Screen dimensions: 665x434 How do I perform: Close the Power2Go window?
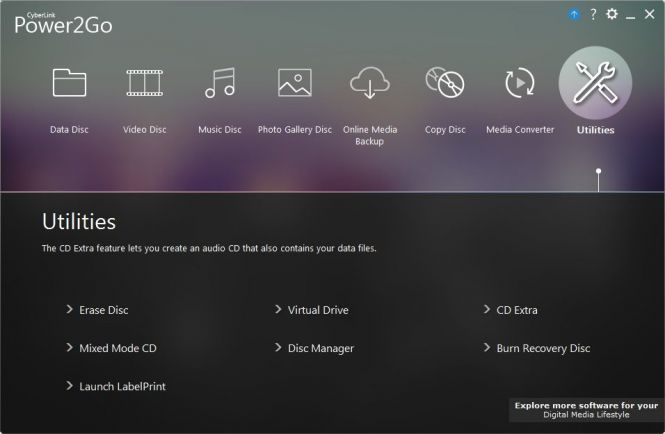point(649,14)
